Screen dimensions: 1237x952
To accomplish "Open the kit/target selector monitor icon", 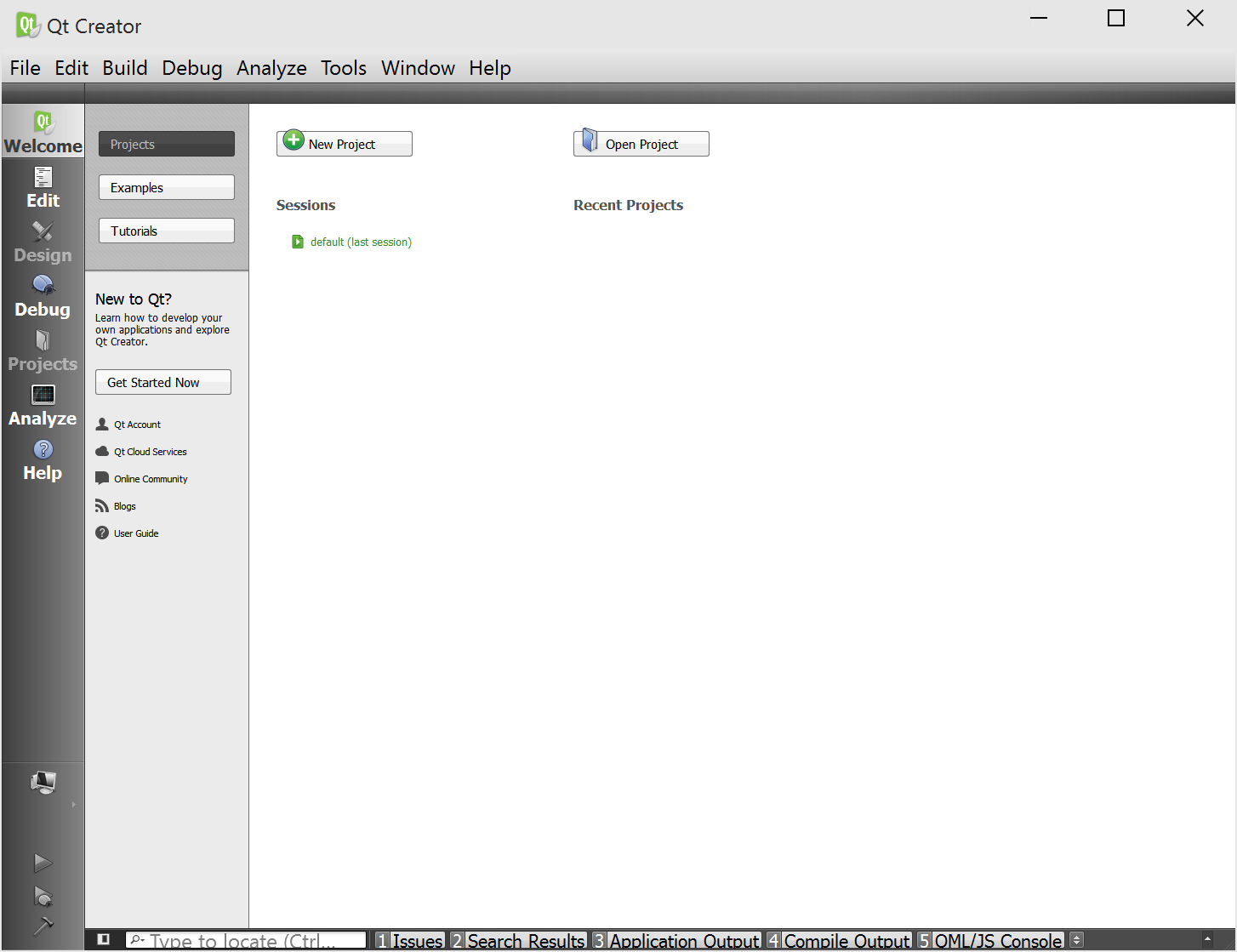I will (43, 783).
